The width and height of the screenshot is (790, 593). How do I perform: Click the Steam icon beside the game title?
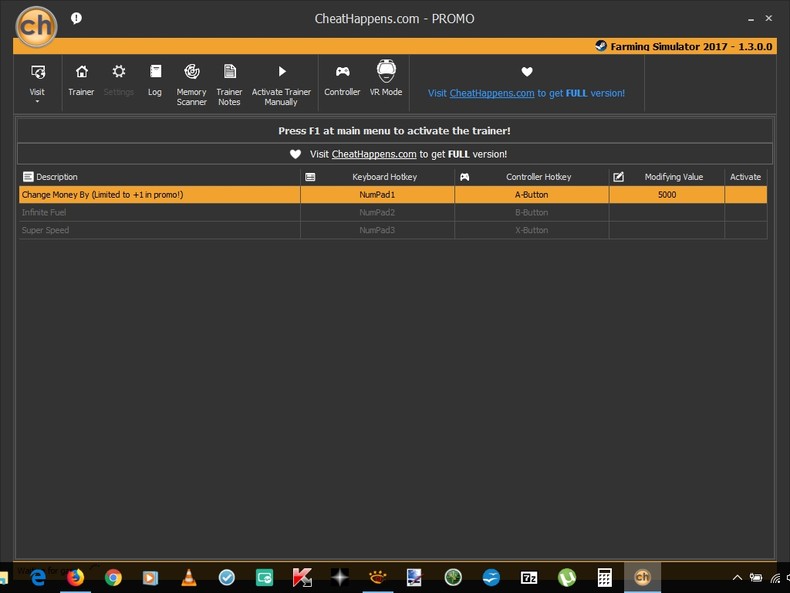[x=601, y=46]
